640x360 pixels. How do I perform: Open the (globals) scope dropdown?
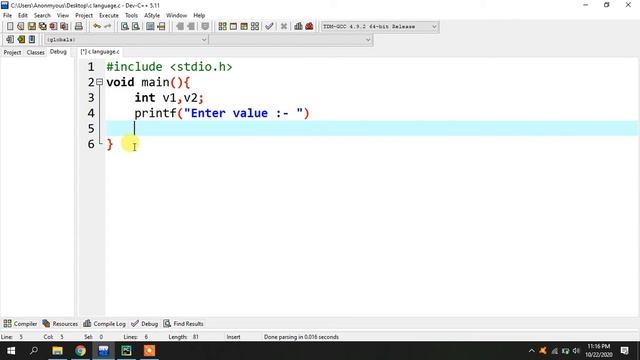click(x=126, y=40)
